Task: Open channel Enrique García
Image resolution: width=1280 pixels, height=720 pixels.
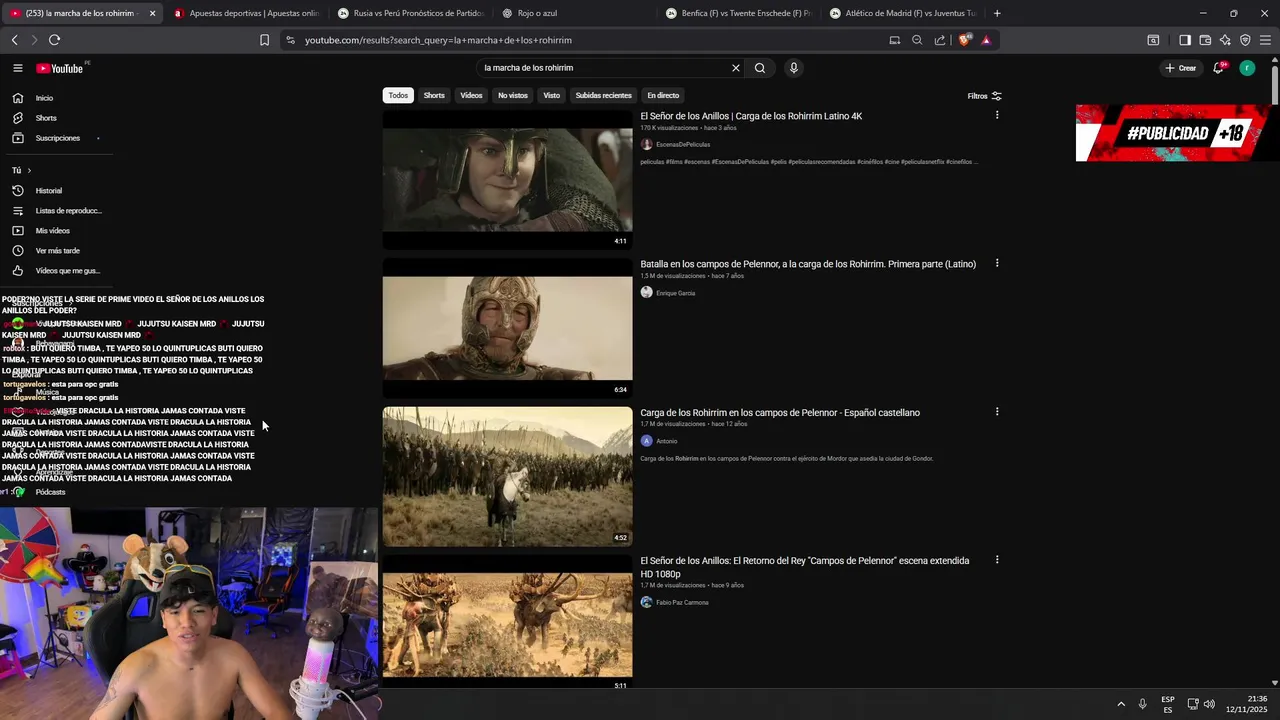Action: [x=675, y=293]
